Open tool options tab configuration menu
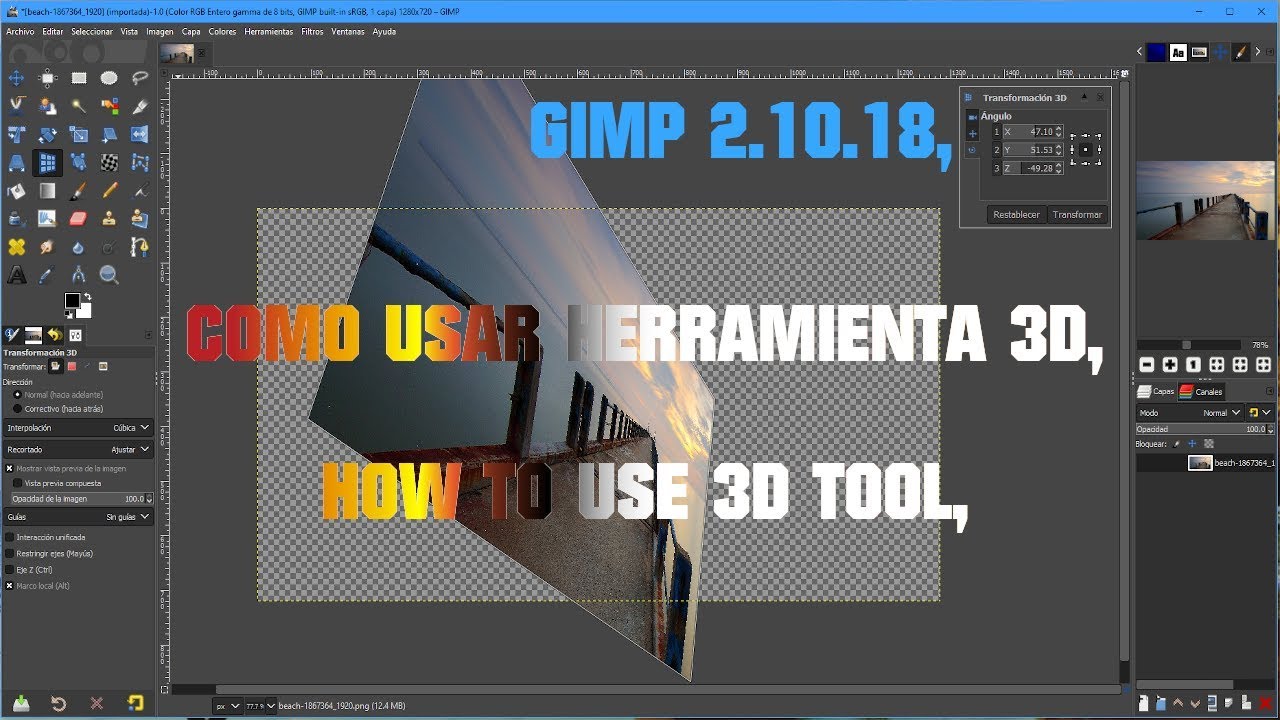The image size is (1280, 720). [x=148, y=334]
